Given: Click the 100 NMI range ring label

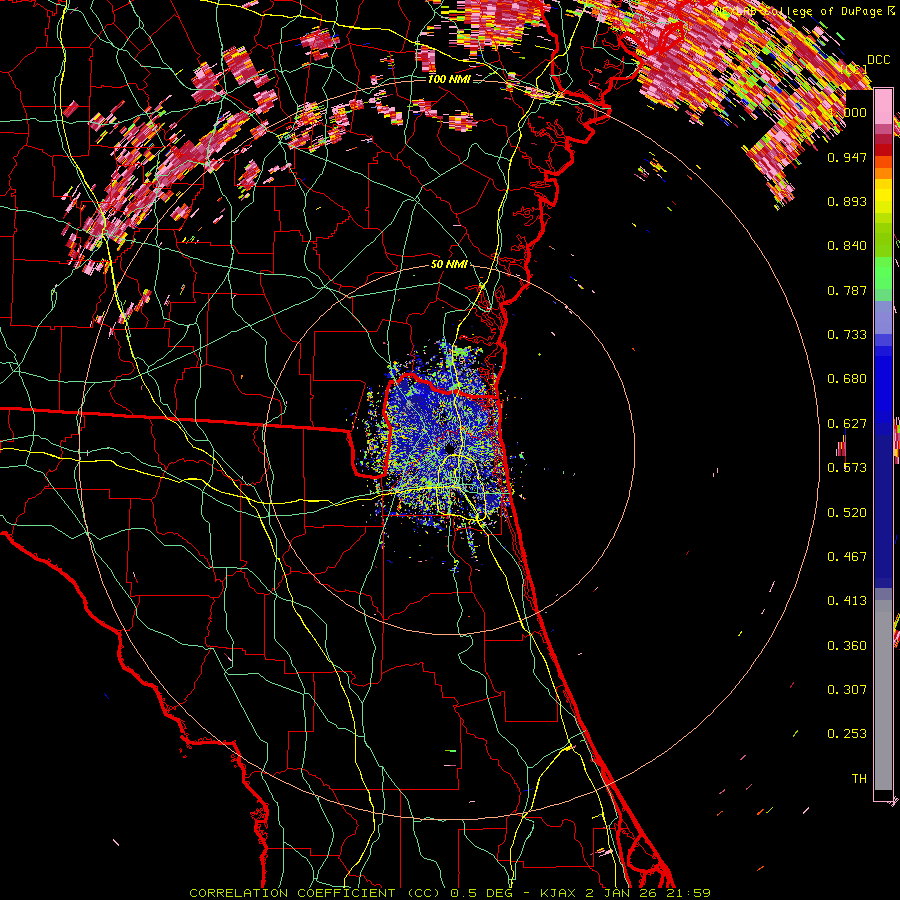Looking at the screenshot, I should pos(449,79).
